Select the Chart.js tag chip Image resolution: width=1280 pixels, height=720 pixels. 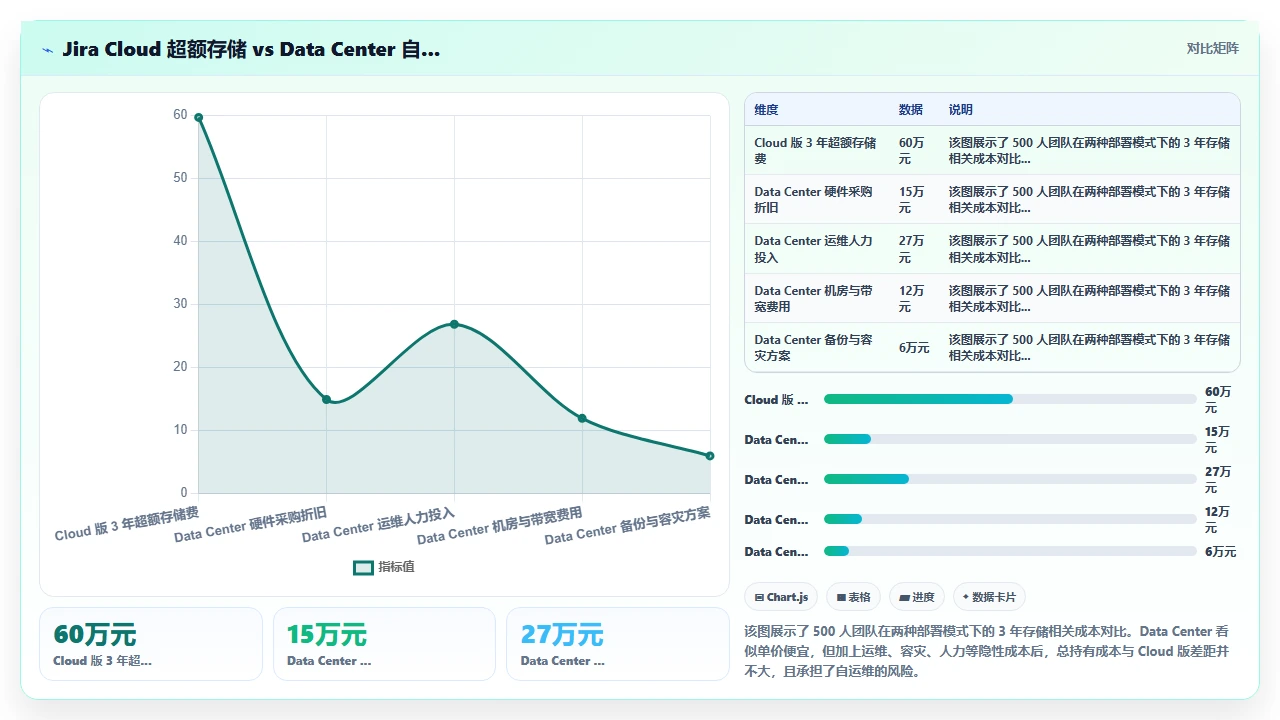(781, 597)
